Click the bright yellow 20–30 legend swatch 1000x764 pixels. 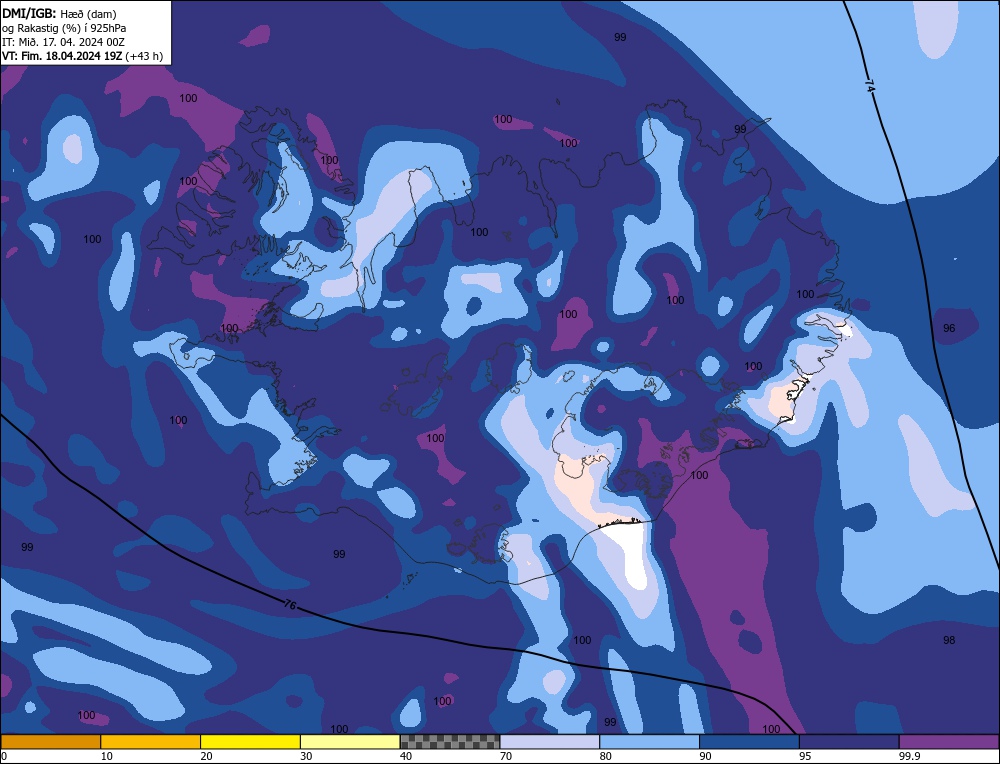[250, 742]
